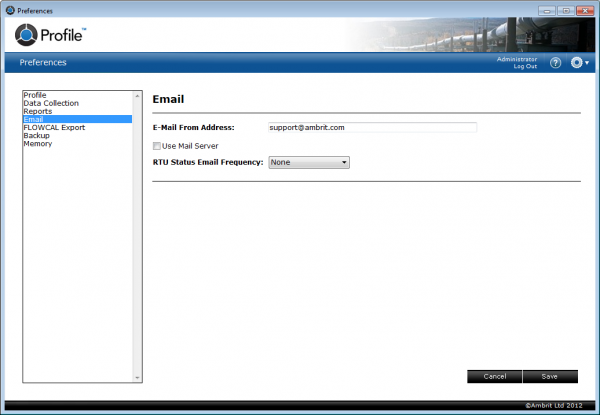Screen dimensions: 600x415
Task: Select the Email preferences section
Action: pyautogui.click(x=77, y=119)
